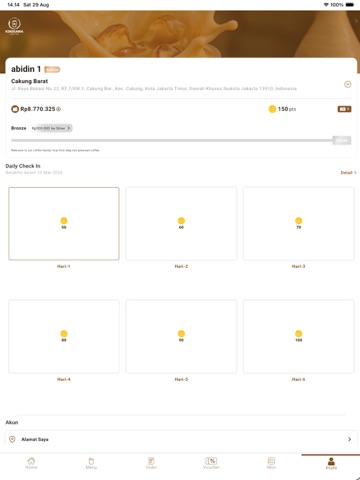Open Alamat Saya account row
The image size is (360, 480).
tap(181, 439)
